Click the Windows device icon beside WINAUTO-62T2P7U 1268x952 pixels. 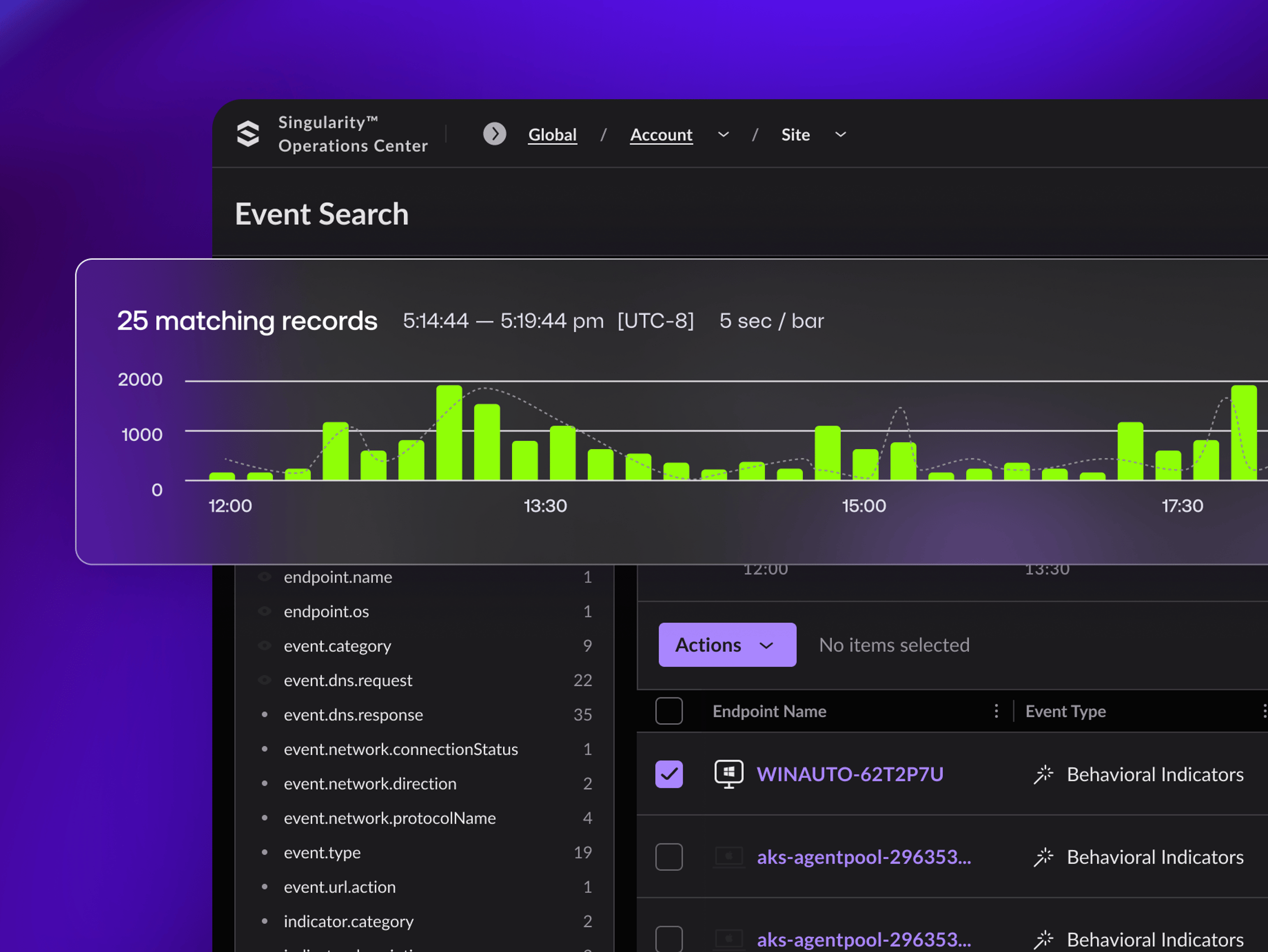pyautogui.click(x=729, y=774)
